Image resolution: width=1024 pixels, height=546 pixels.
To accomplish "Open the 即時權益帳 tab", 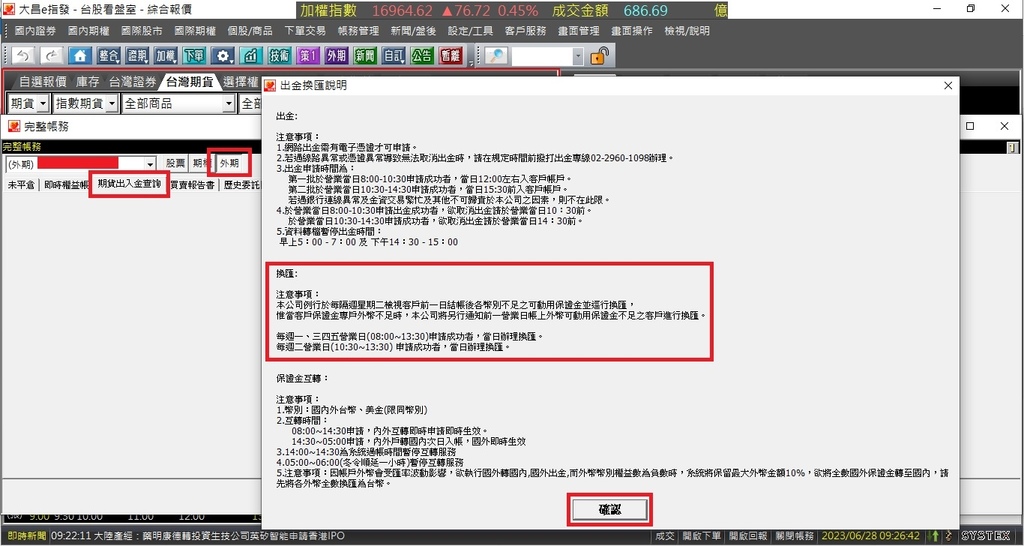I will 67,185.
